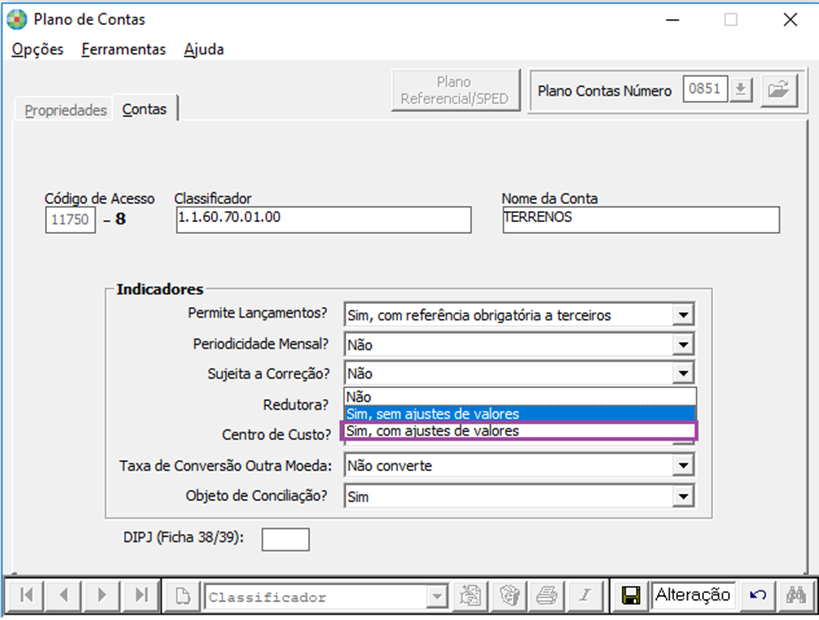Click the Plano de Contas app icon in title bar
This screenshot has width=819, height=620.
17,20
